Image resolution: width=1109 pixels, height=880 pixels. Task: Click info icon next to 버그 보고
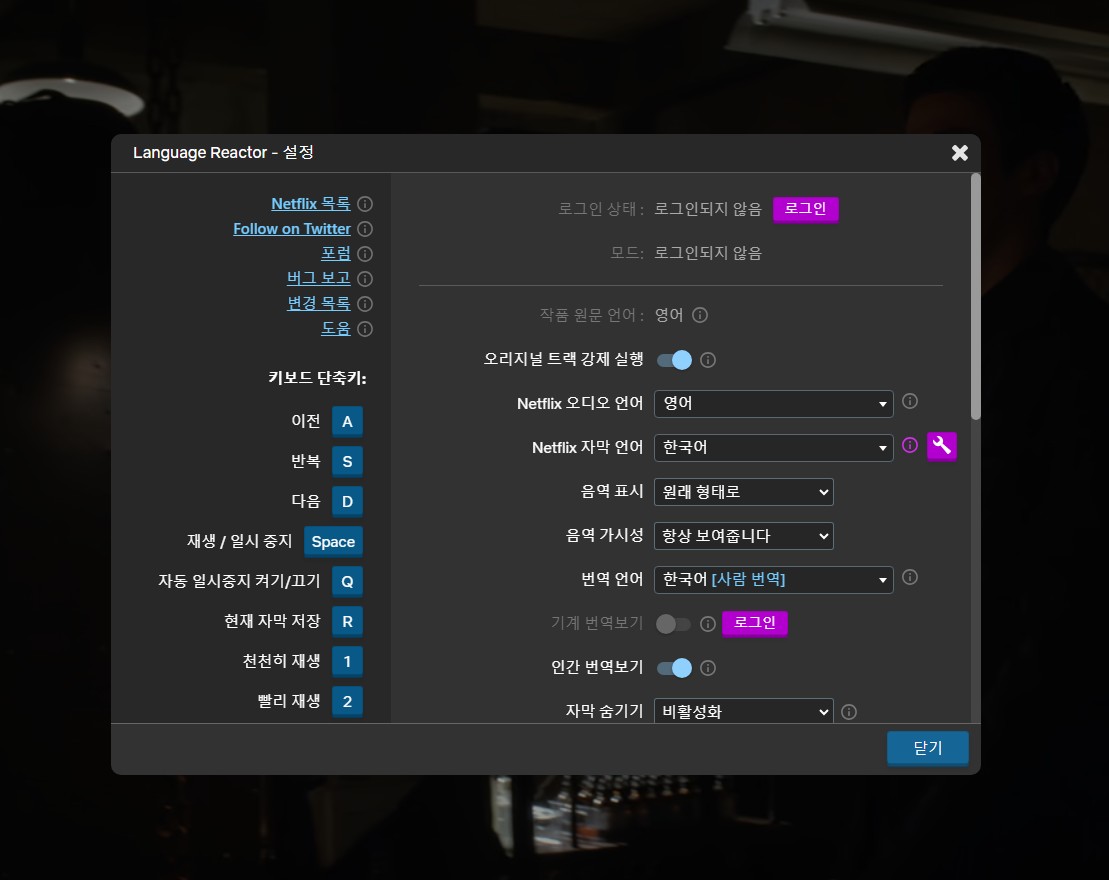tap(365, 279)
